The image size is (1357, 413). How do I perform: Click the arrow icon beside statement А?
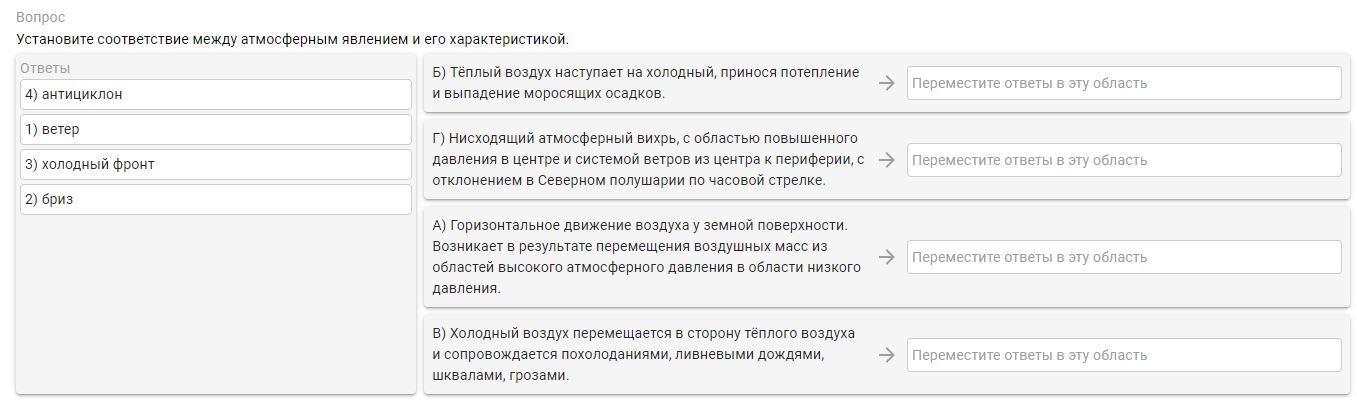[886, 257]
